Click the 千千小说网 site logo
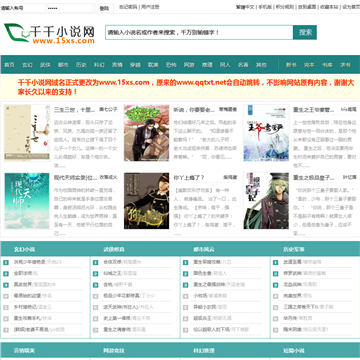 click(49, 34)
